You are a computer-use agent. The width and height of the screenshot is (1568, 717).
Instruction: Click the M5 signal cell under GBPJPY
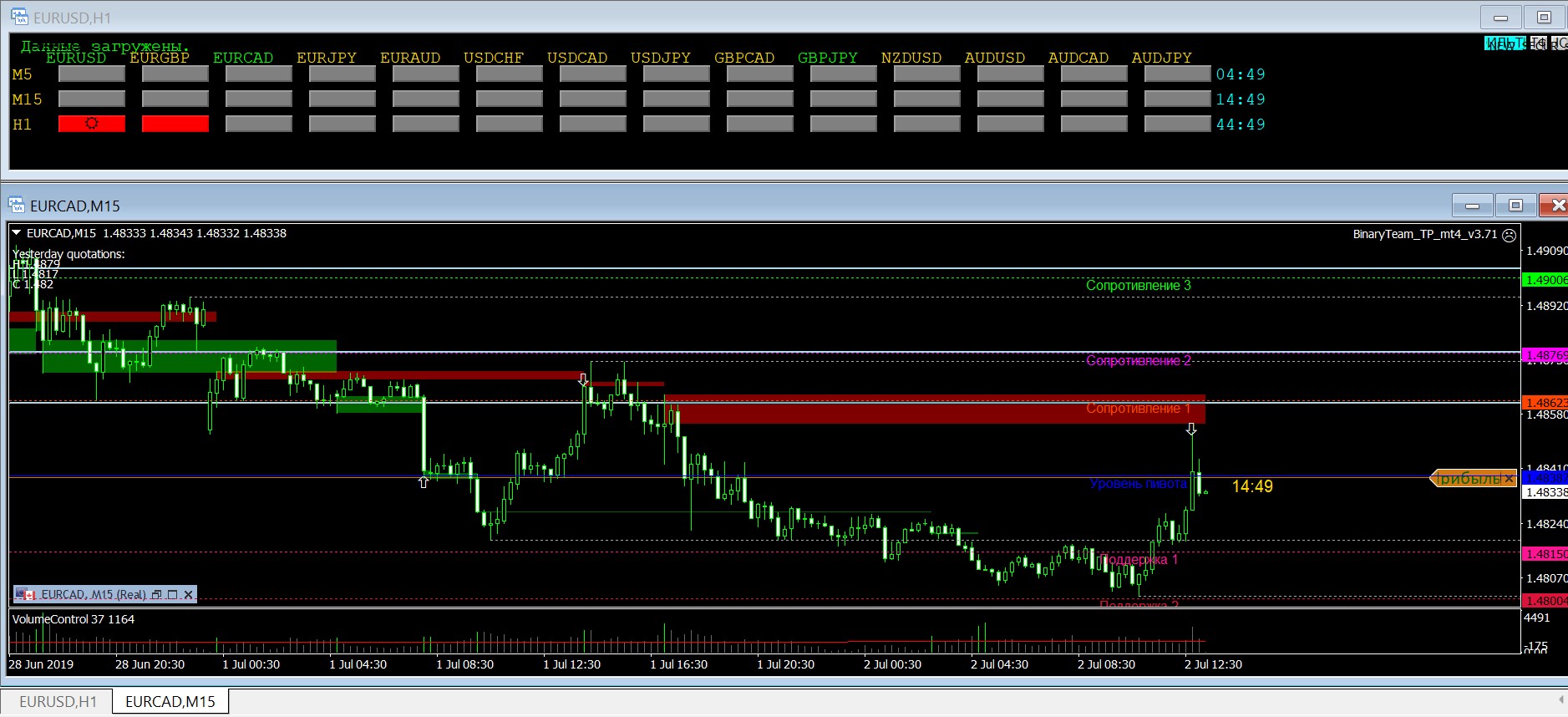tap(844, 74)
